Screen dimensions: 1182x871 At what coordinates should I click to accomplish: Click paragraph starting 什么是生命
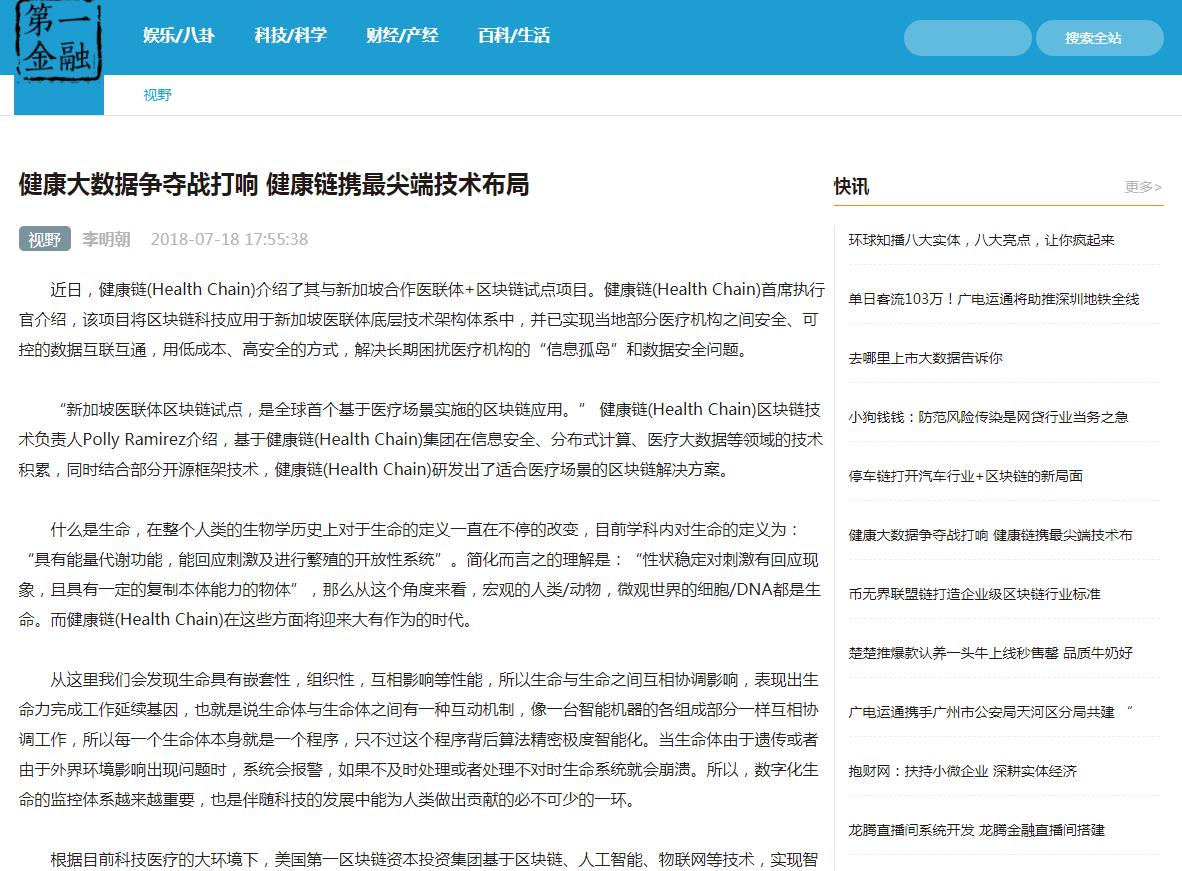pos(420,575)
